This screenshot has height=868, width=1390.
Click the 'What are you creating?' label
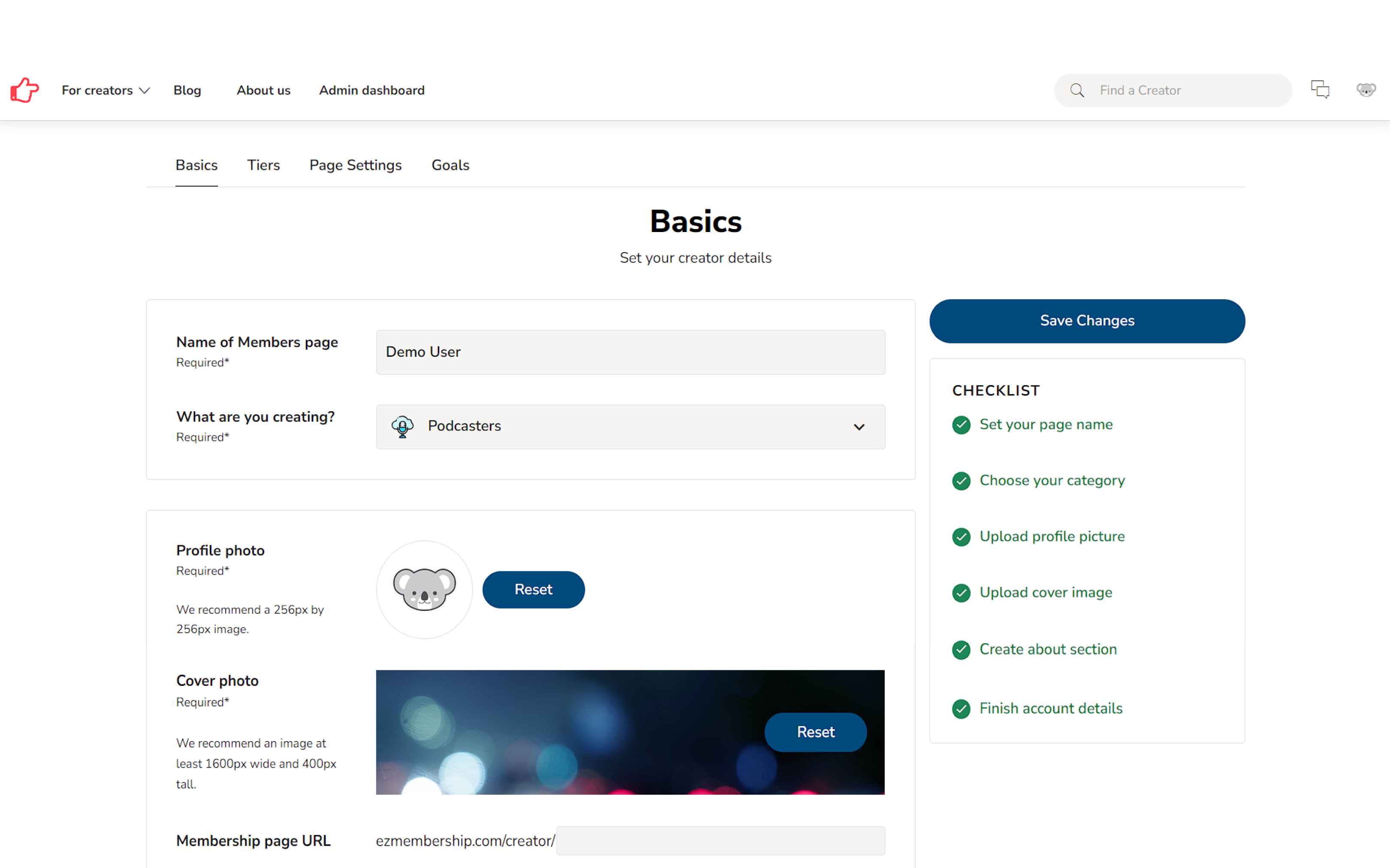tap(255, 417)
